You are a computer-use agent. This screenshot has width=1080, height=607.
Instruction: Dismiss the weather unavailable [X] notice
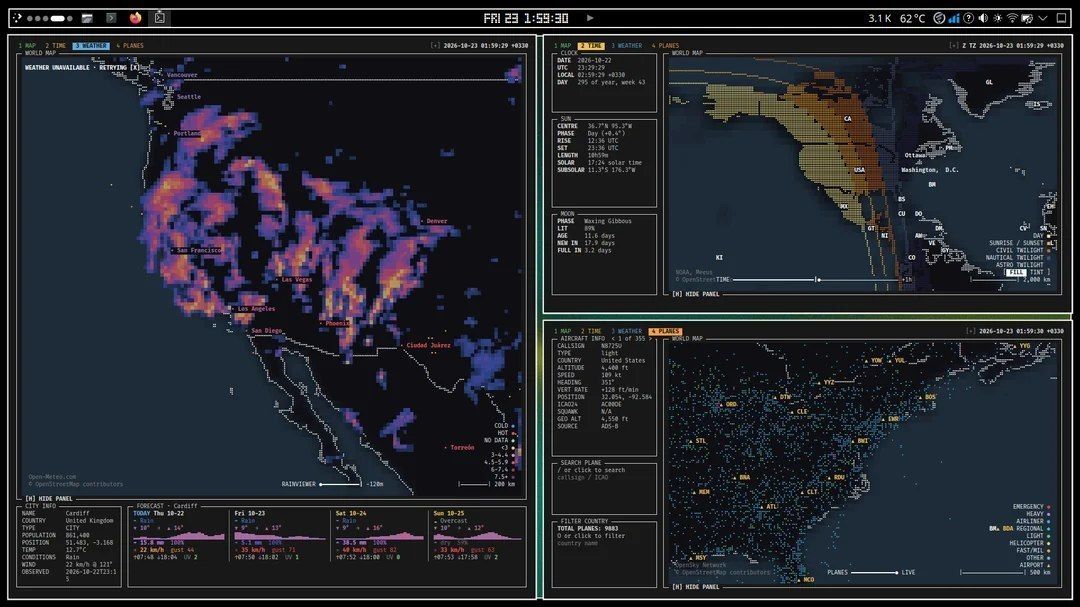pos(135,68)
